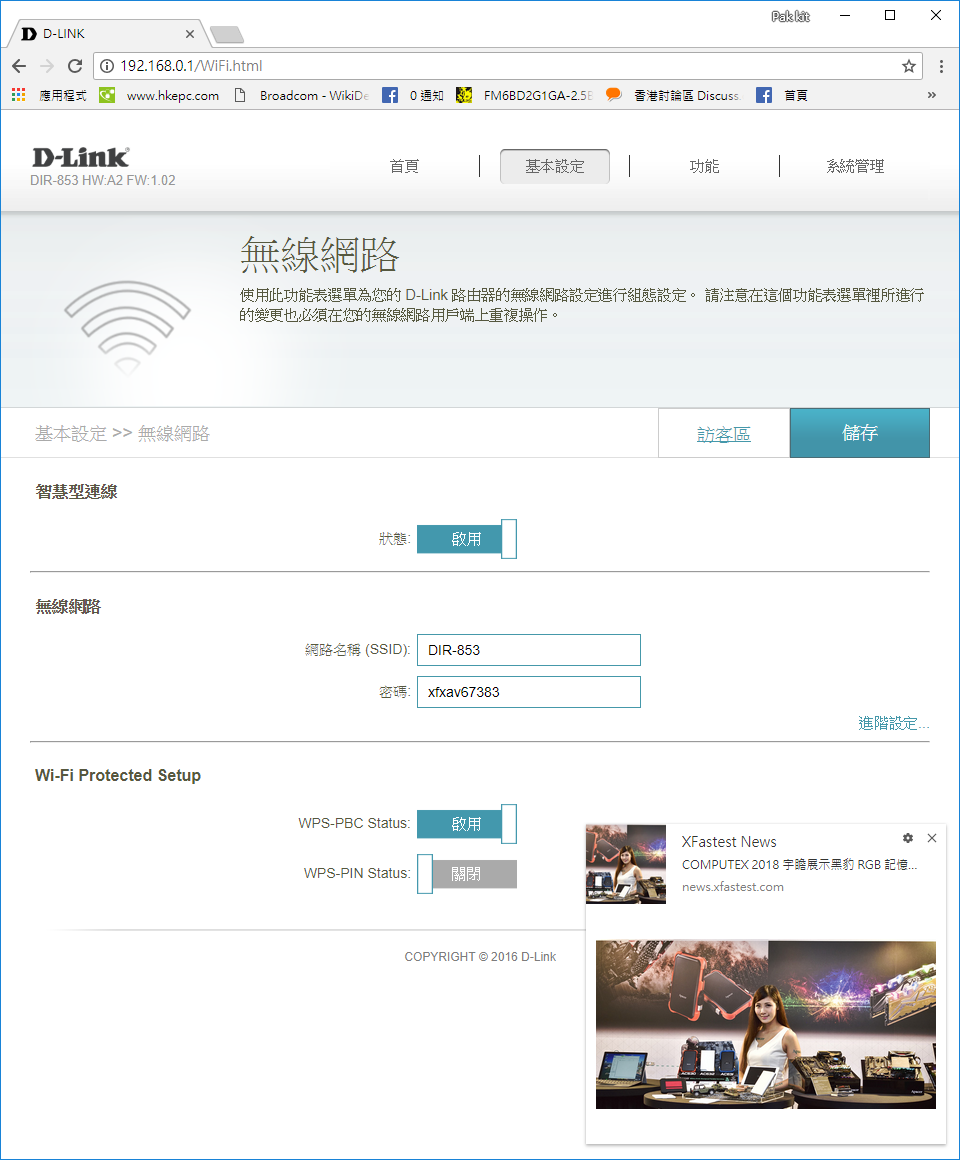Open the Chrome three-dot menu
This screenshot has width=960, height=1160.
click(x=941, y=66)
